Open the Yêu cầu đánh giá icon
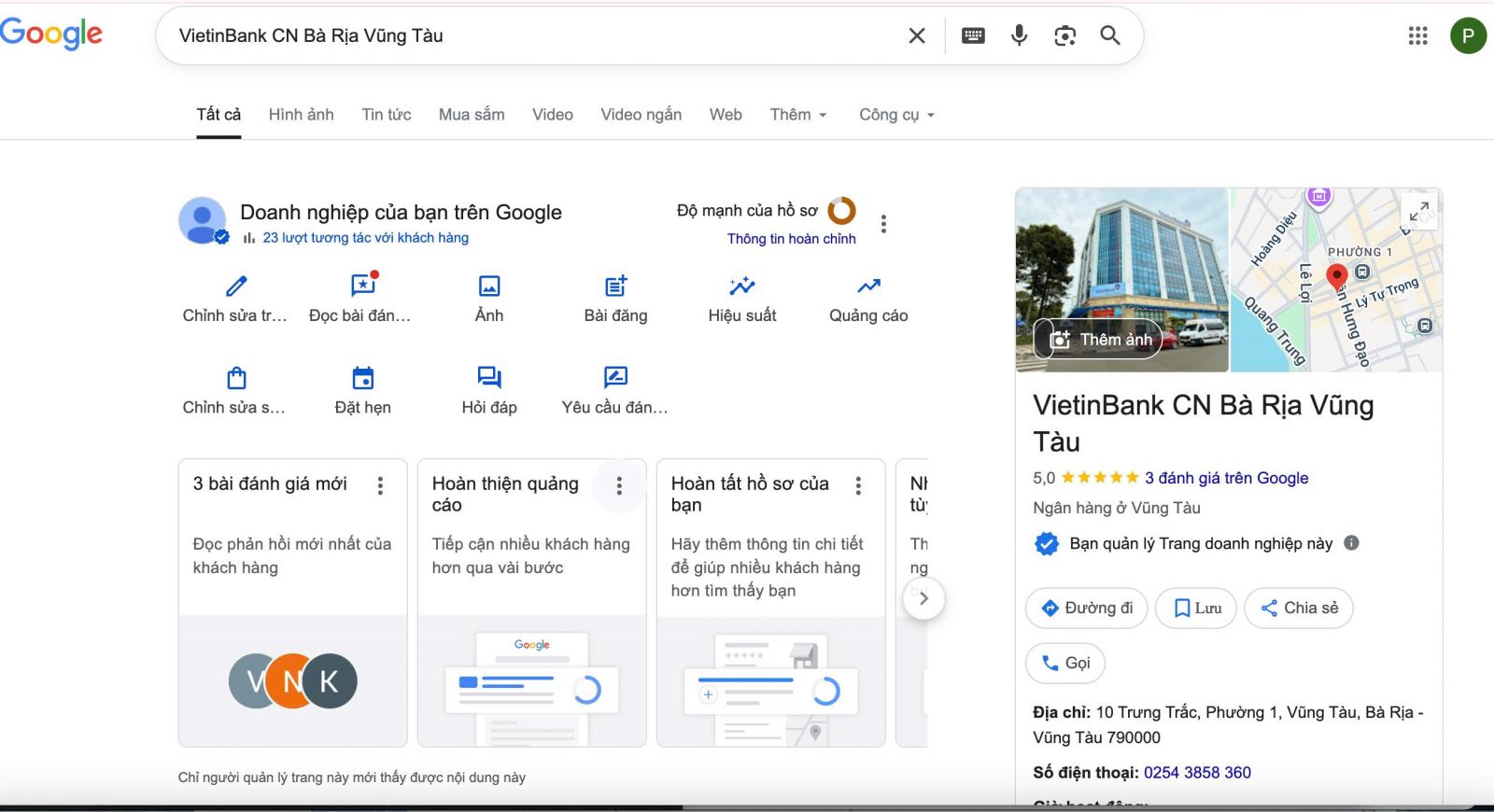1494x812 pixels. [615, 378]
